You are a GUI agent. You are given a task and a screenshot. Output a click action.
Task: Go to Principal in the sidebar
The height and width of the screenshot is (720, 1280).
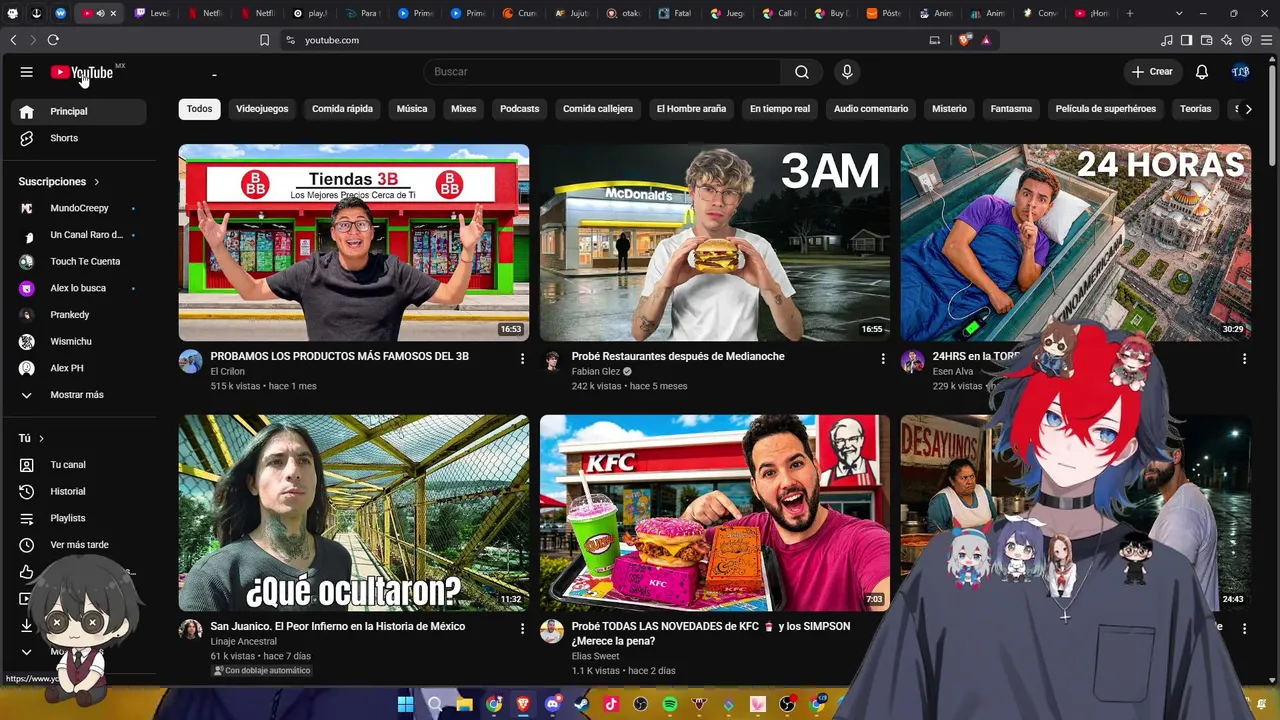80,111
